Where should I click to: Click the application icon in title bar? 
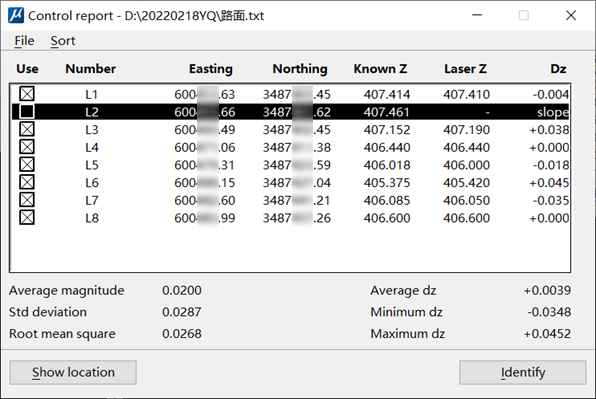16,16
